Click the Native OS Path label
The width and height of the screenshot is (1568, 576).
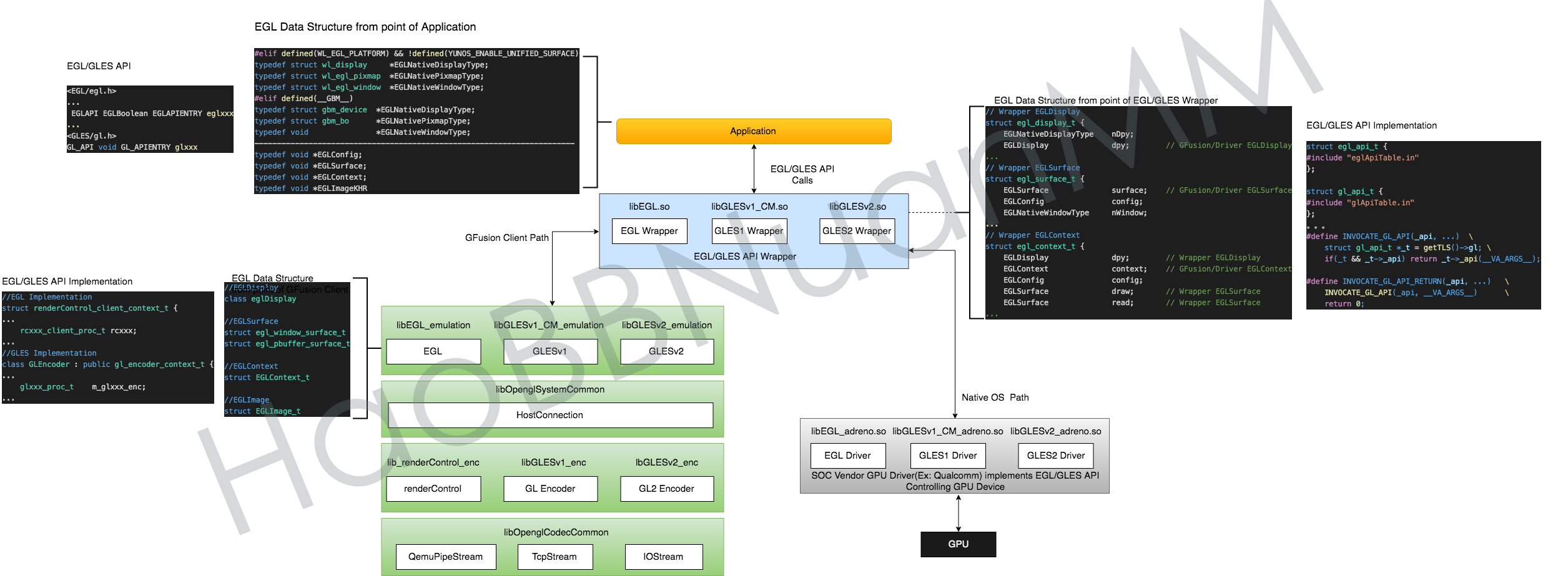pyautogui.click(x=995, y=398)
